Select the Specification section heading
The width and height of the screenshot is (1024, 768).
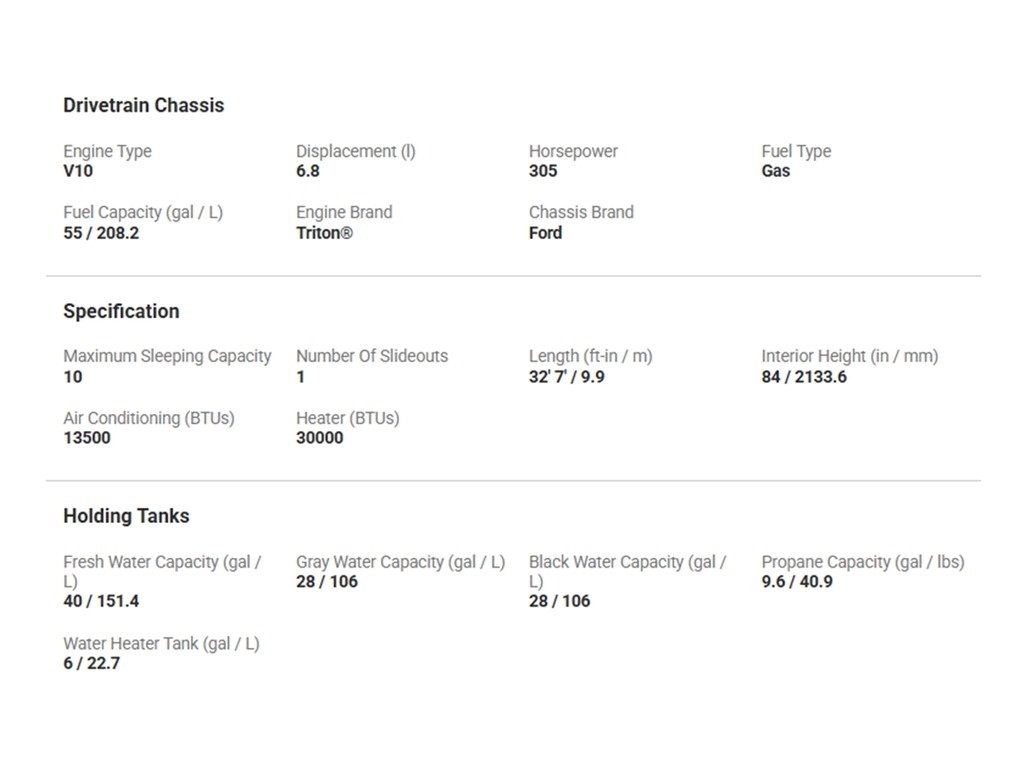click(x=121, y=311)
